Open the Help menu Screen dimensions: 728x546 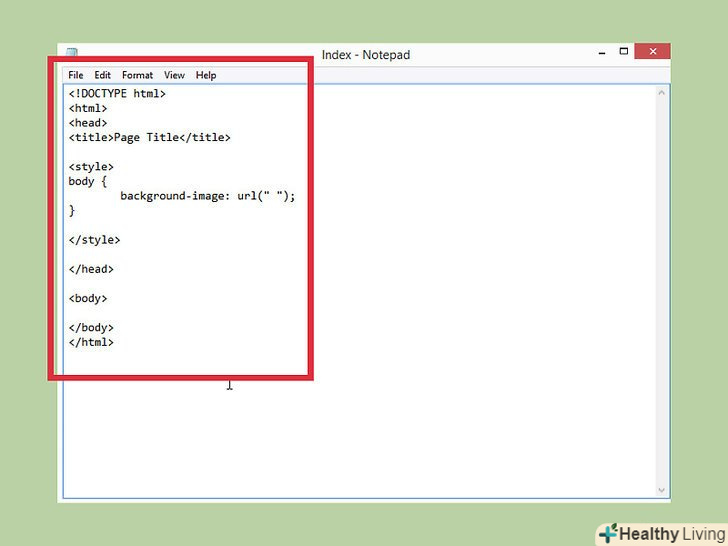point(206,75)
